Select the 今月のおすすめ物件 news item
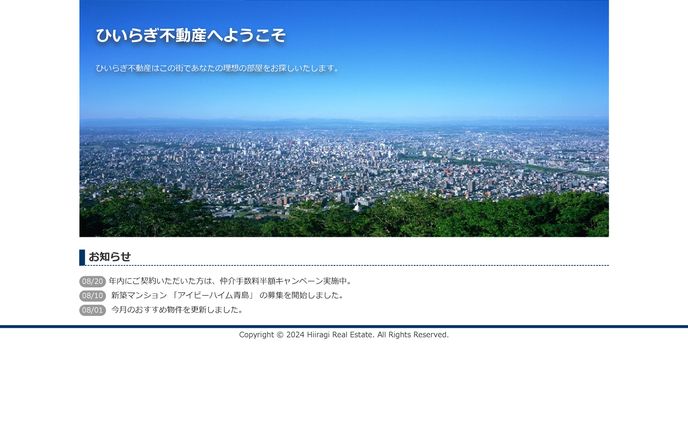Image resolution: width=688 pixels, height=424 pixels. coord(177,310)
